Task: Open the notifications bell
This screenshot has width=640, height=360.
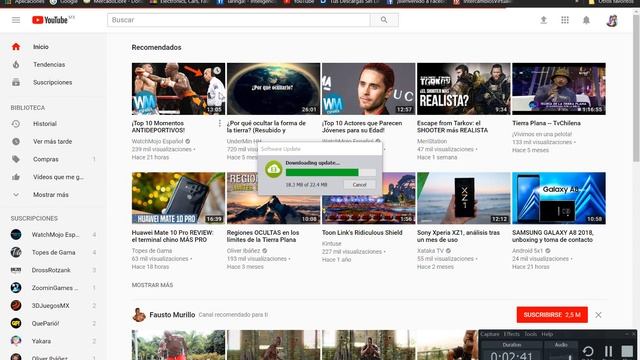Action: 586,20
